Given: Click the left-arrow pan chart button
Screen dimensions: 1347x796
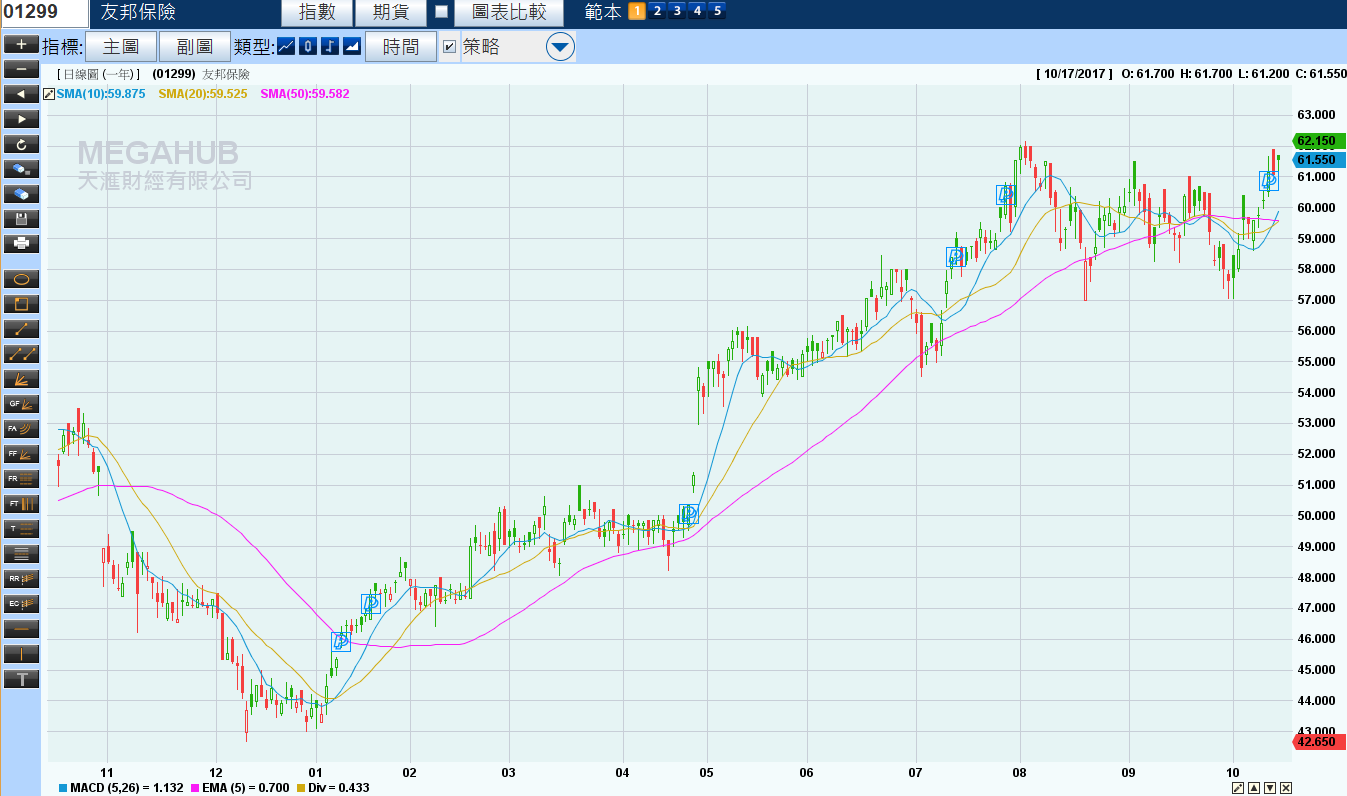Looking at the screenshot, I should coord(22,94).
